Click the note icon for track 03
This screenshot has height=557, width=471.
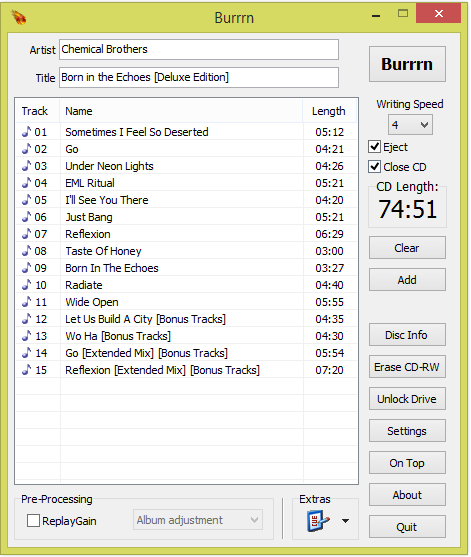[x=26, y=166]
